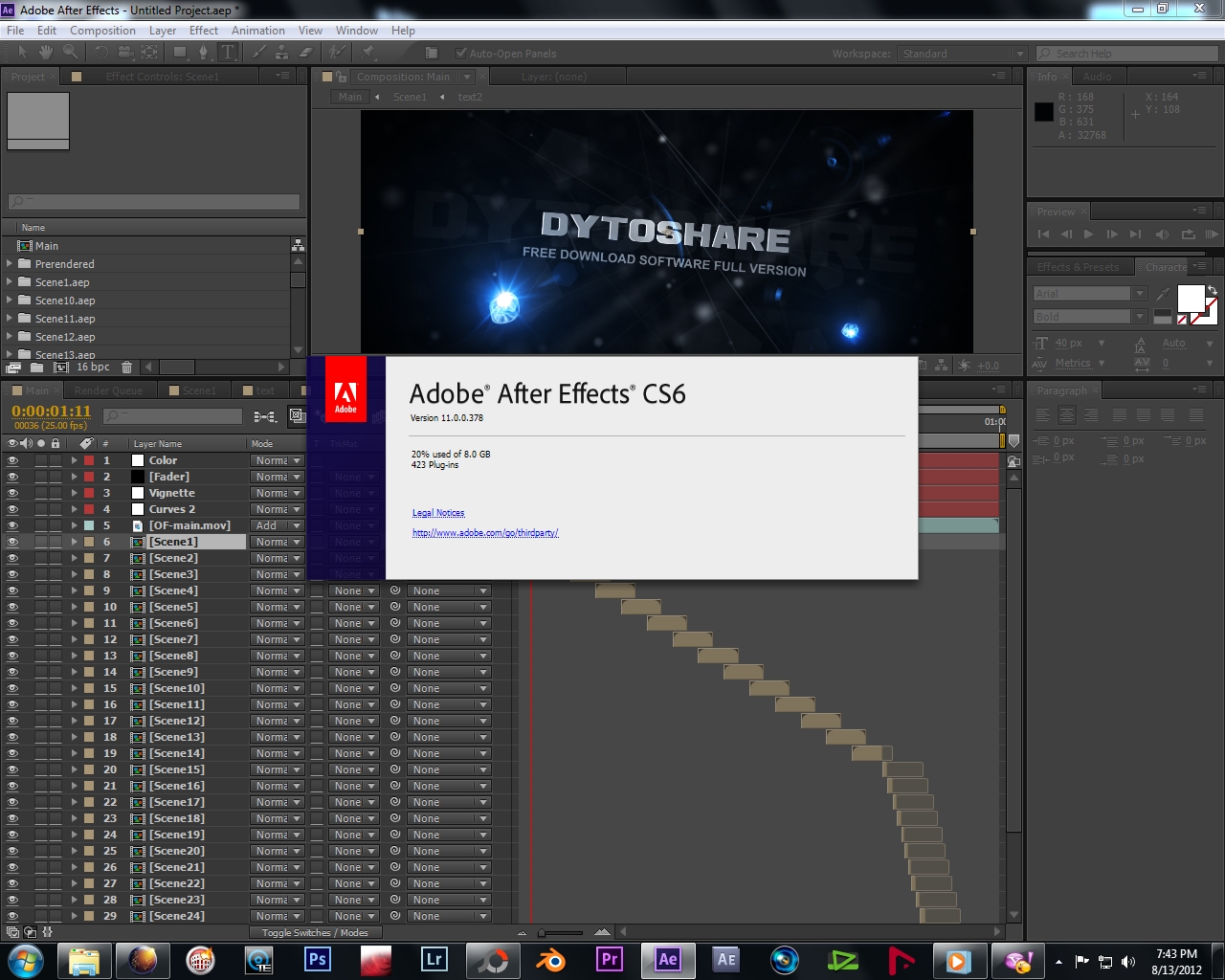Open Premiere Pro from the taskbar
The image size is (1225, 980).
(609, 960)
